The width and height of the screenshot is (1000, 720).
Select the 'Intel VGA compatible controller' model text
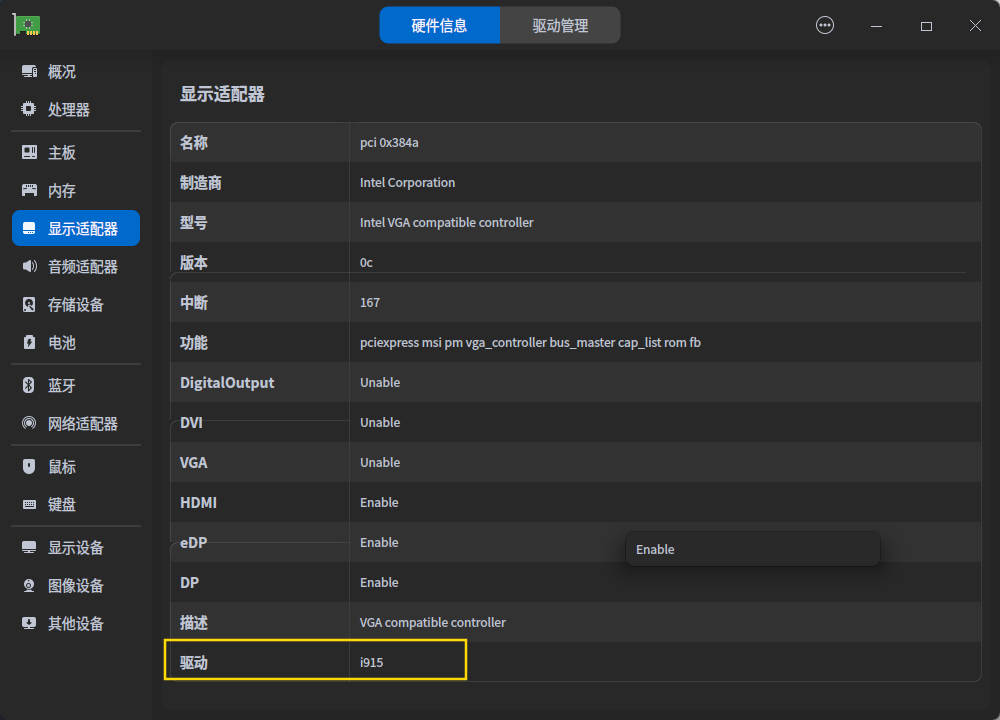[x=446, y=223]
